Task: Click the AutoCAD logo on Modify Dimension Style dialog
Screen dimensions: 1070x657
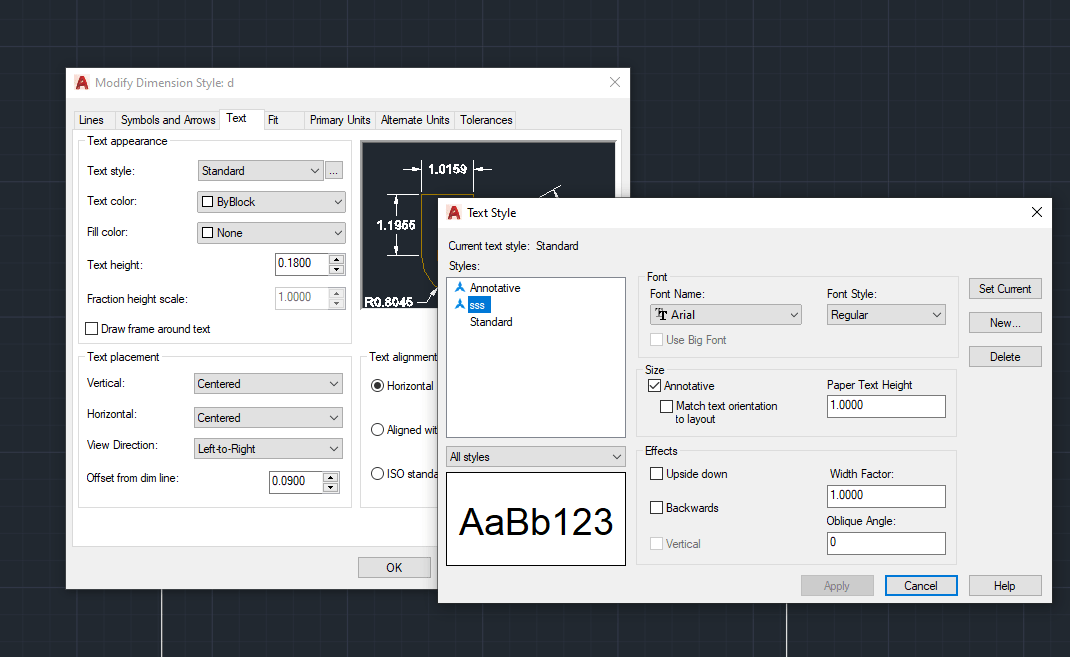Action: 81,83
